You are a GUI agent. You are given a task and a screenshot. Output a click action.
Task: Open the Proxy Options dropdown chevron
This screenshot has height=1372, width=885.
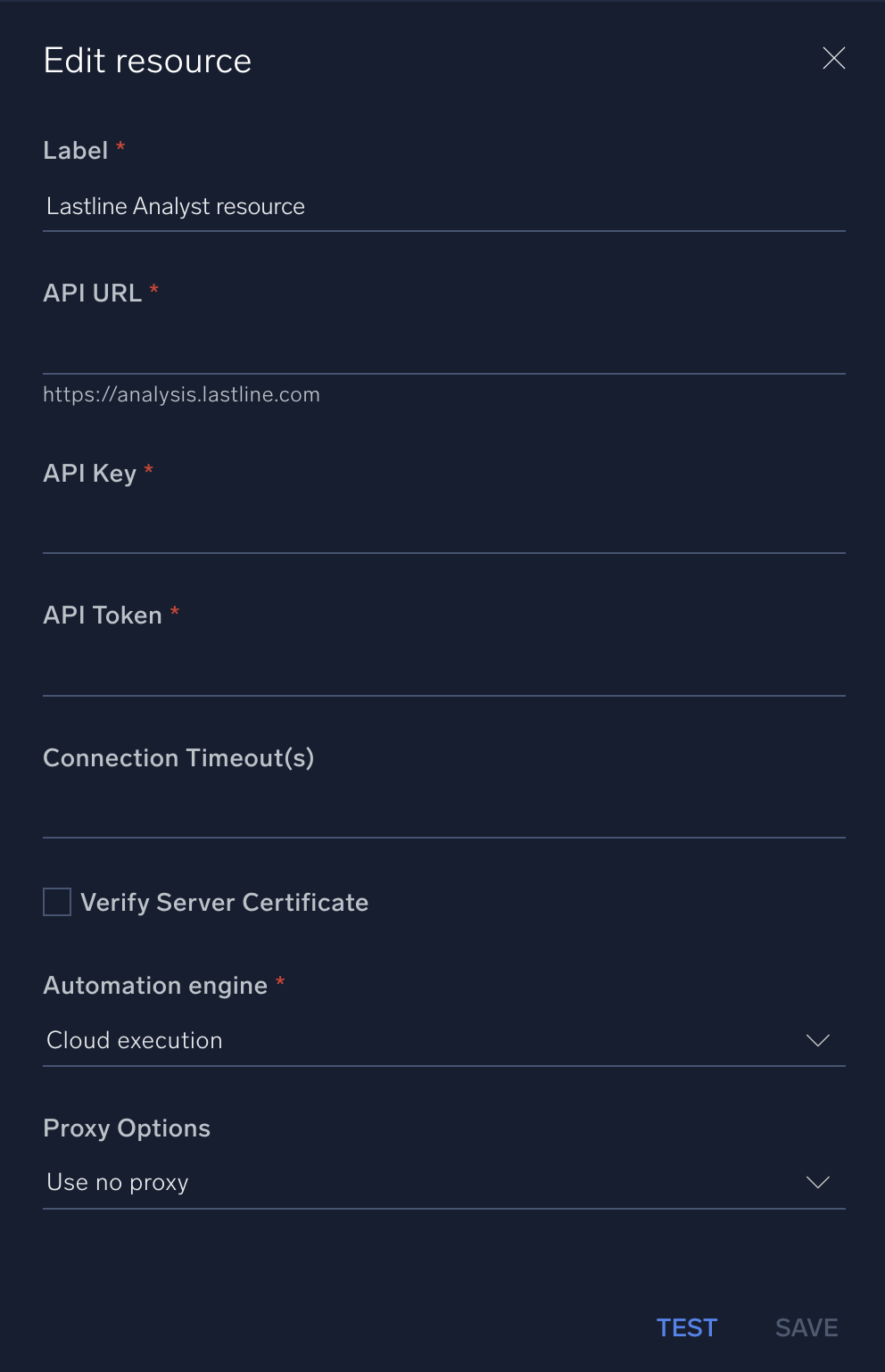pyautogui.click(x=817, y=1182)
